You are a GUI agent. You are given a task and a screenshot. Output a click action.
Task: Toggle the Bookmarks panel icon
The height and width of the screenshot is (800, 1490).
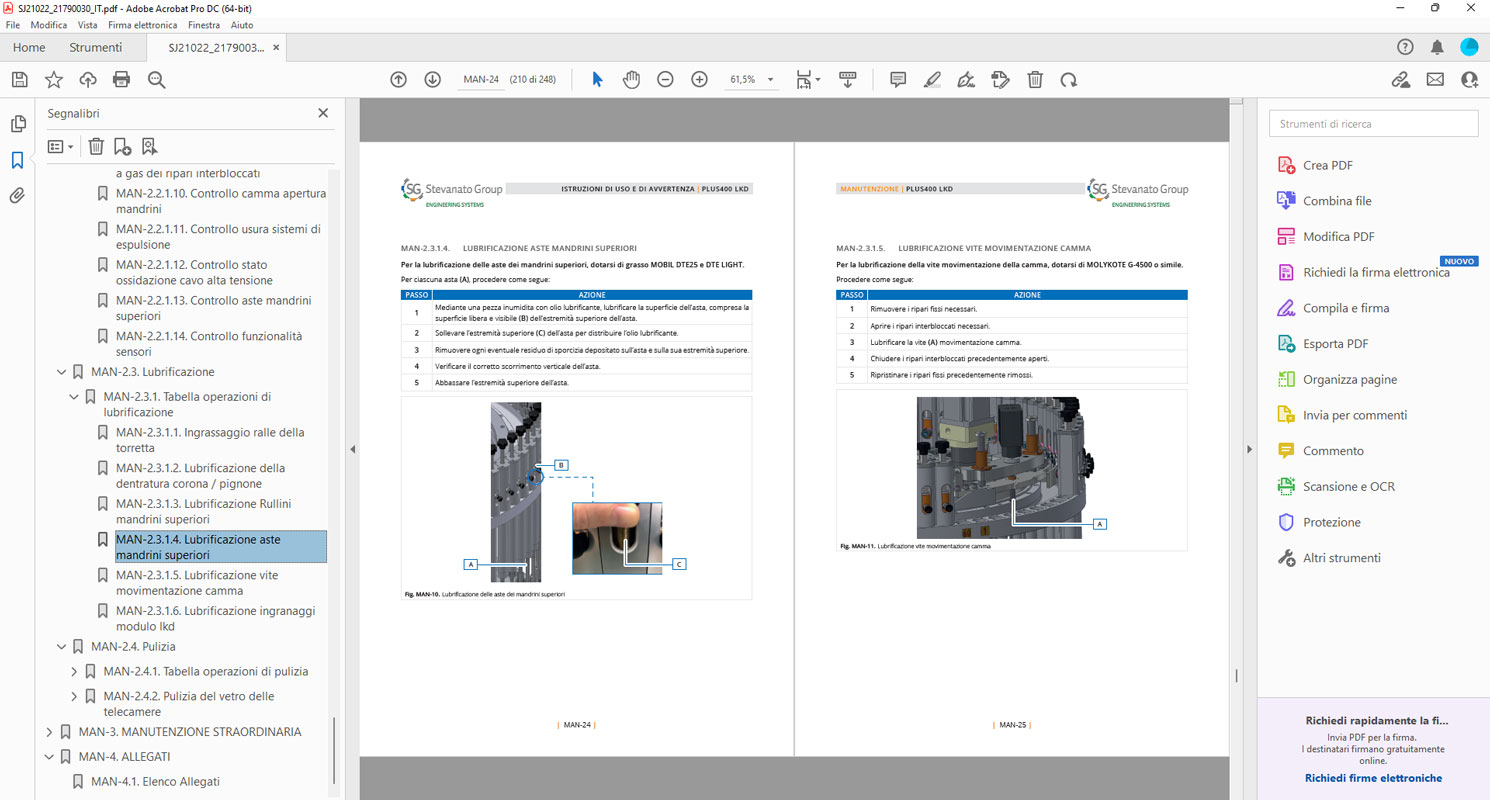click(x=18, y=160)
